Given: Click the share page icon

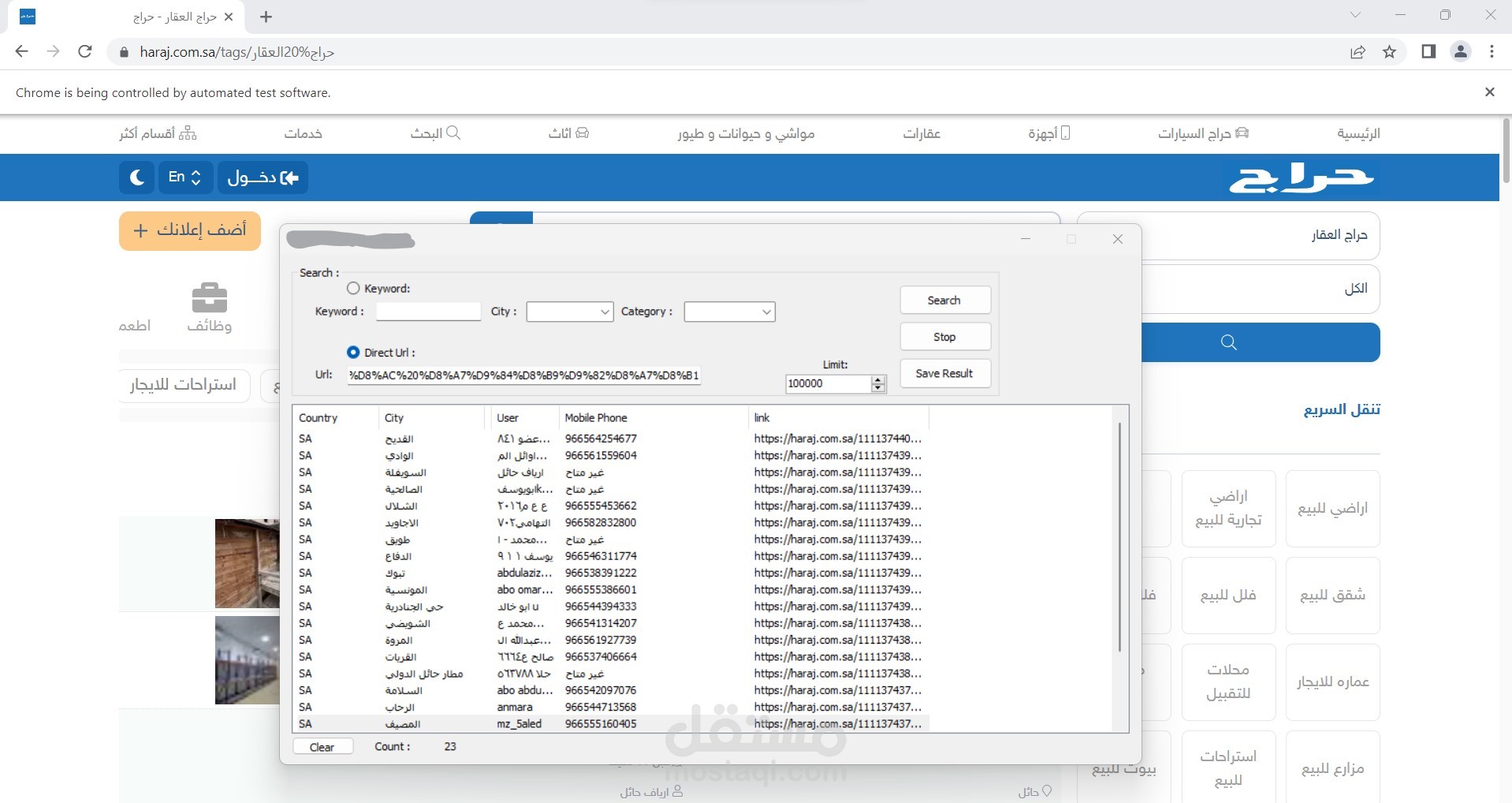Looking at the screenshot, I should click(1357, 52).
